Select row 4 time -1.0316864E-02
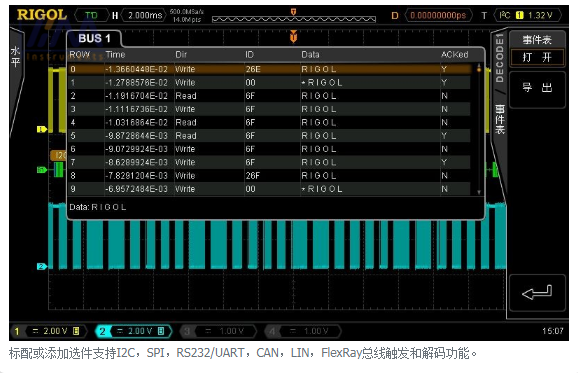The height and width of the screenshot is (373, 578). click(136, 122)
